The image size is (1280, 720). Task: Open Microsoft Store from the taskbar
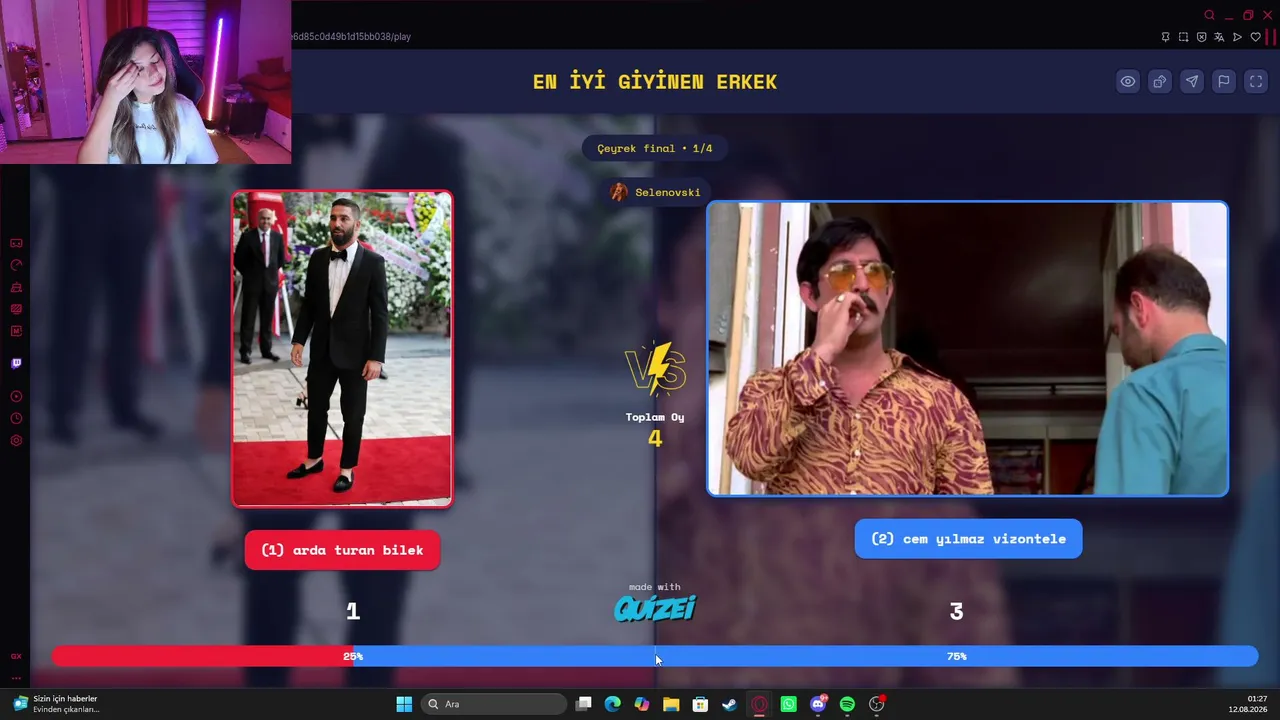700,704
